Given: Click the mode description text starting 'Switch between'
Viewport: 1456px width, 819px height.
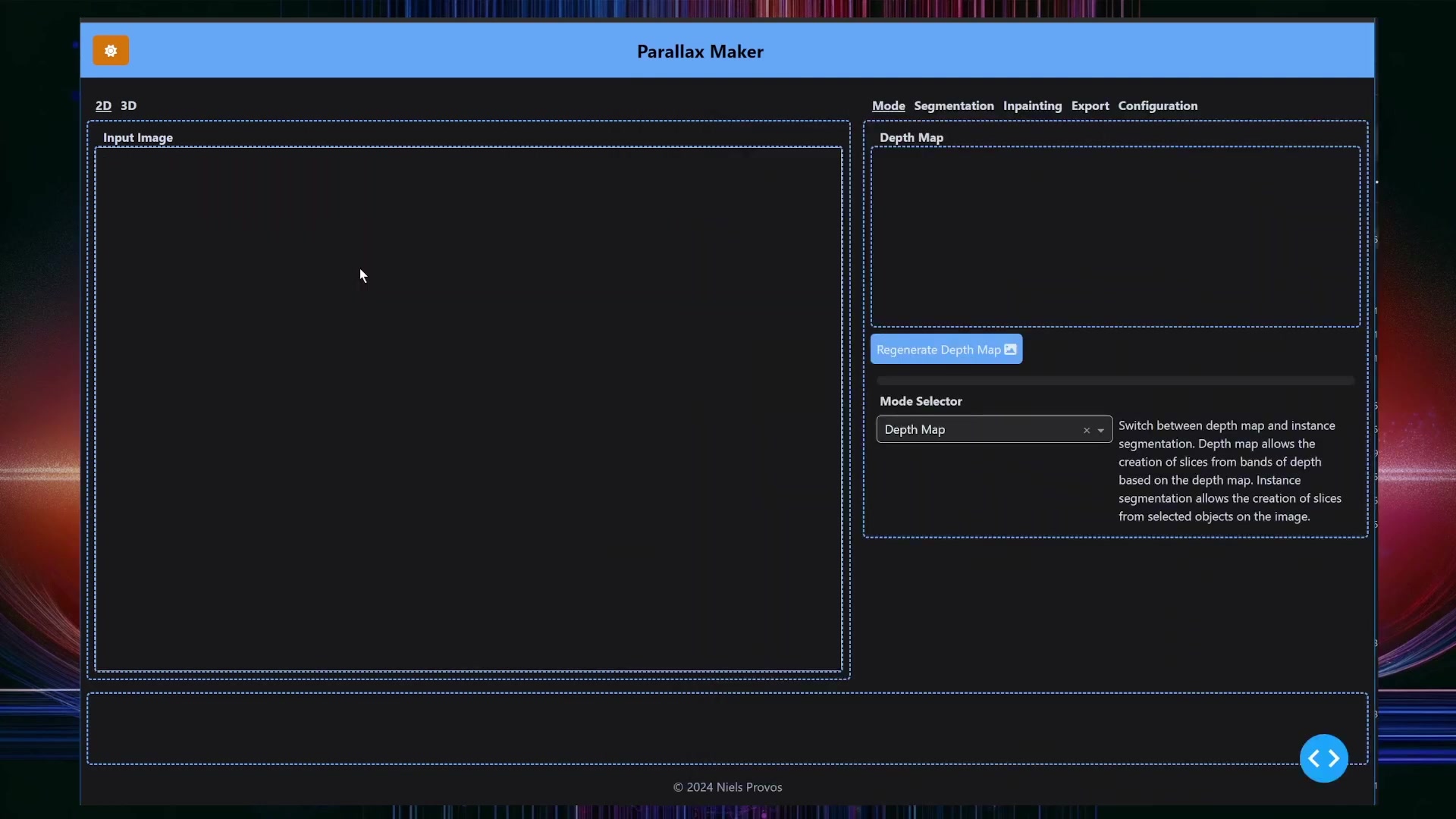Looking at the screenshot, I should point(1230,471).
